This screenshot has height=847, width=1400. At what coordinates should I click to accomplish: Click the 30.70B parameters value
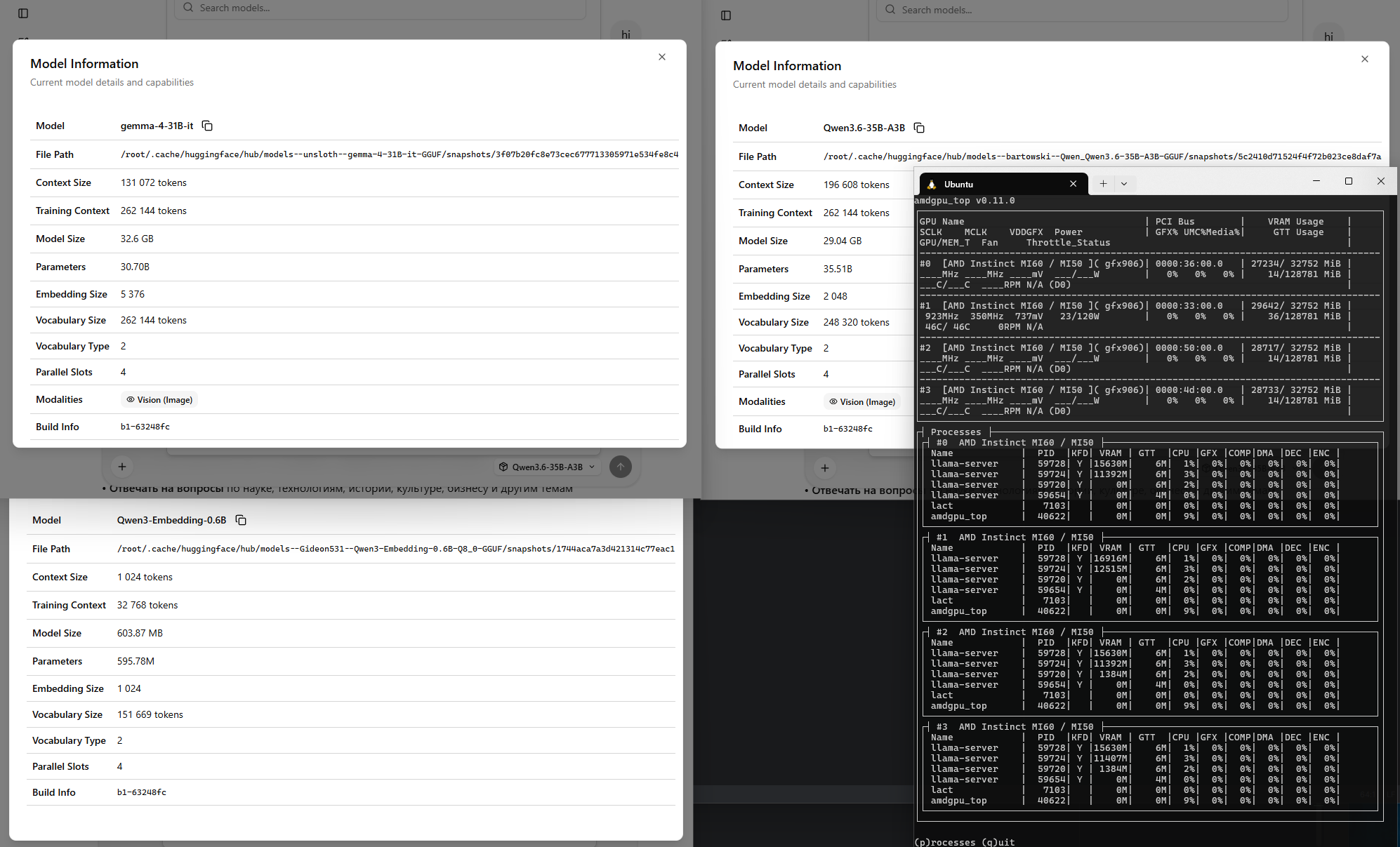tap(135, 267)
